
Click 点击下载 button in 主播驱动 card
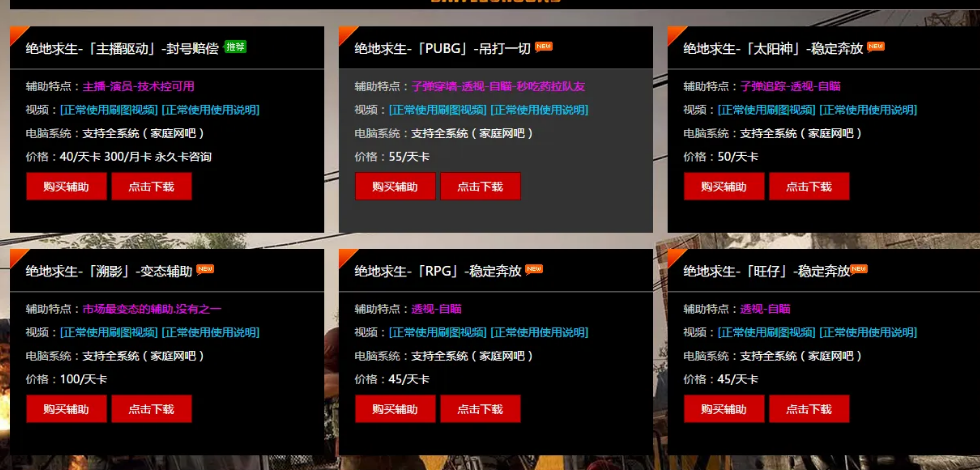click(x=151, y=186)
